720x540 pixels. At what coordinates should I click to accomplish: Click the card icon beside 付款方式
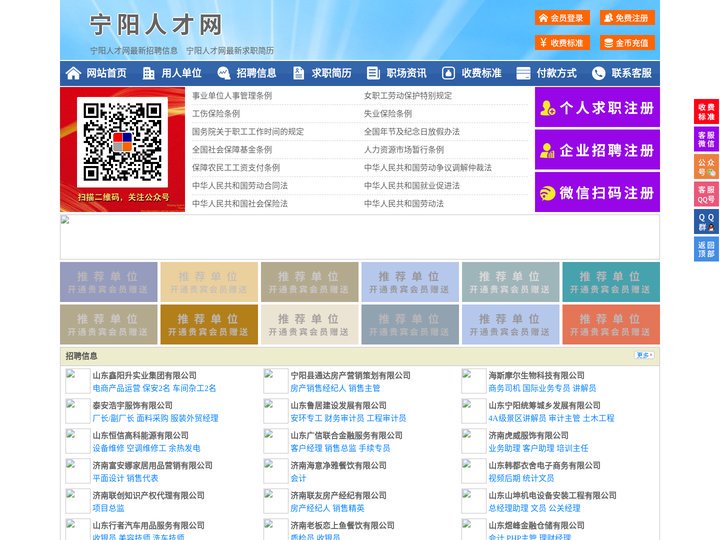tap(523, 73)
